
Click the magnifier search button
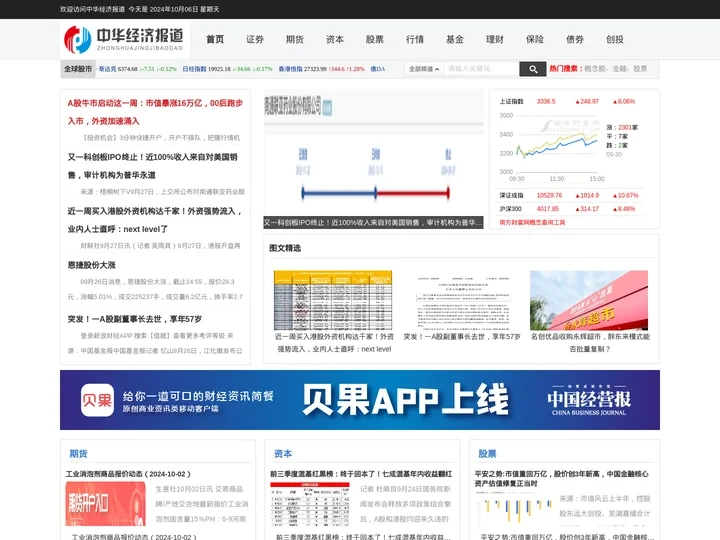(x=533, y=69)
